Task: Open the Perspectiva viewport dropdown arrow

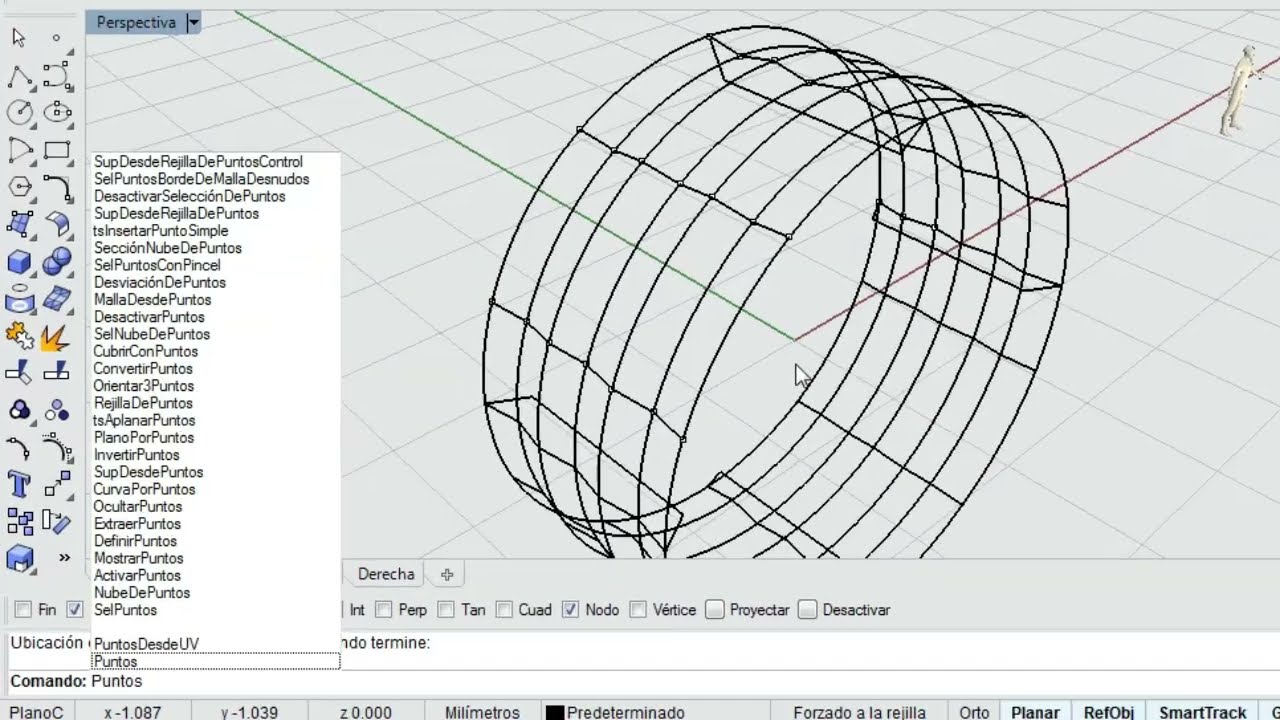Action: pyautogui.click(x=193, y=22)
